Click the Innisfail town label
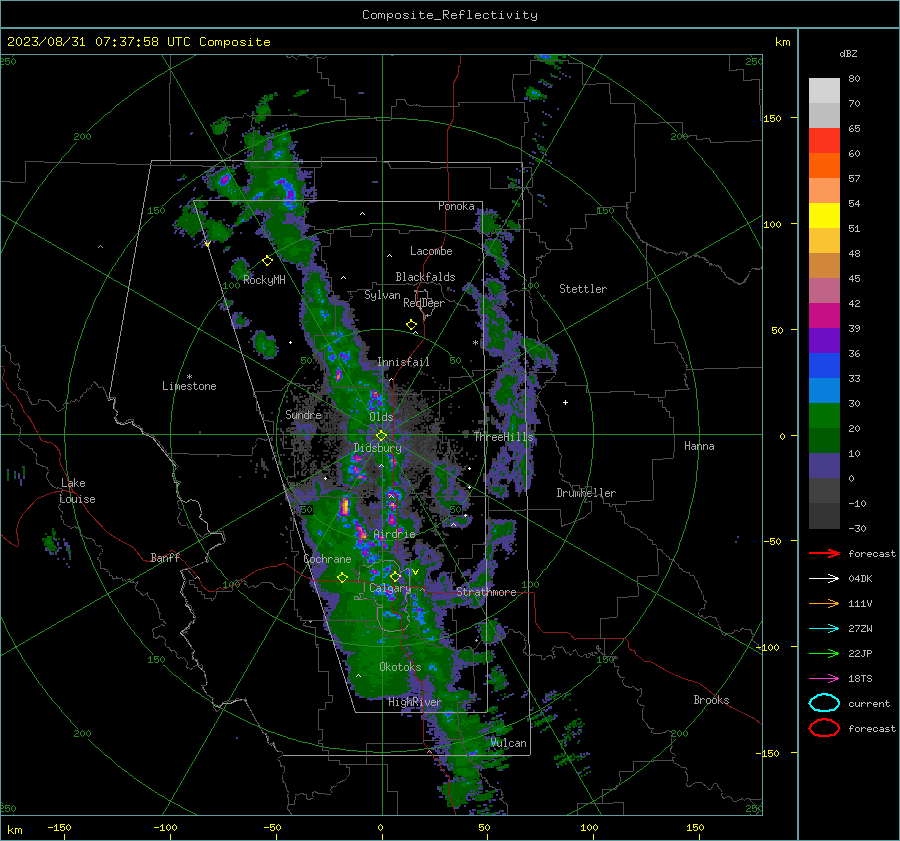 [403, 362]
